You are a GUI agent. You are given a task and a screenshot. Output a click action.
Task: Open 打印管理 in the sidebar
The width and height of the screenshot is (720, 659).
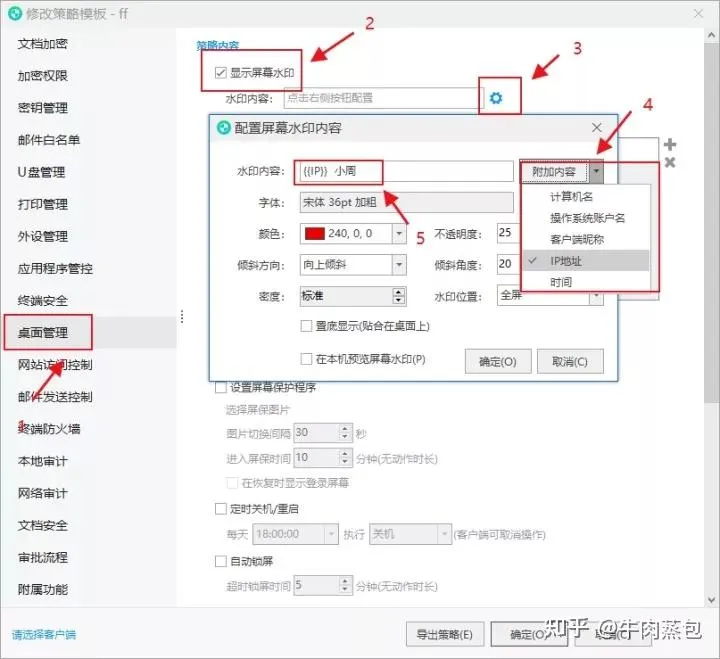43,204
